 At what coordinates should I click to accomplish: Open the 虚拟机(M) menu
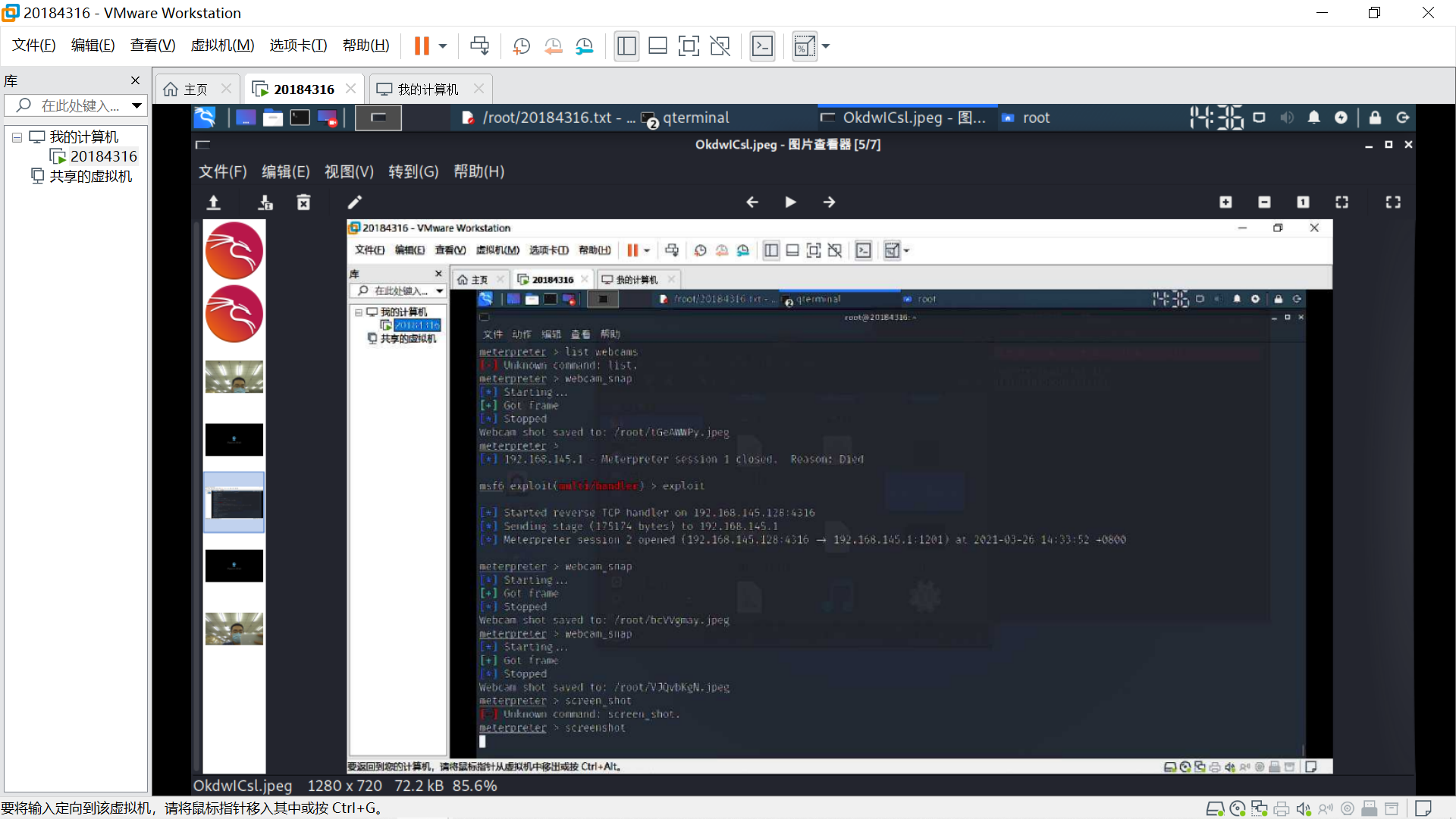[222, 45]
